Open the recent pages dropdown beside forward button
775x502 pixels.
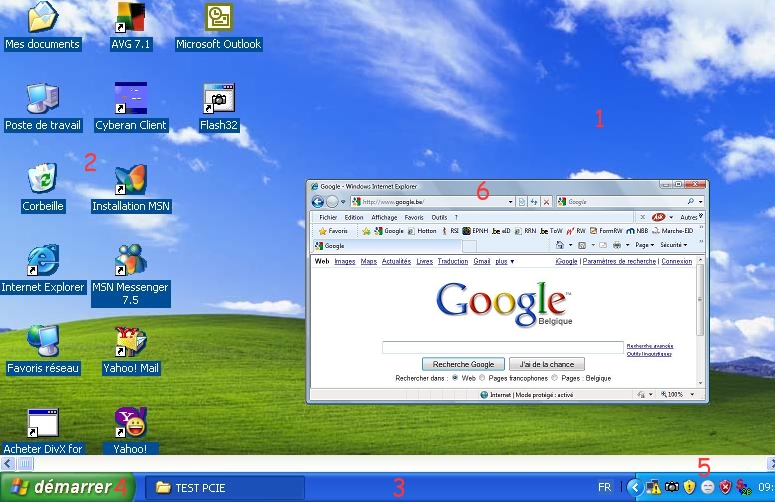point(343,202)
